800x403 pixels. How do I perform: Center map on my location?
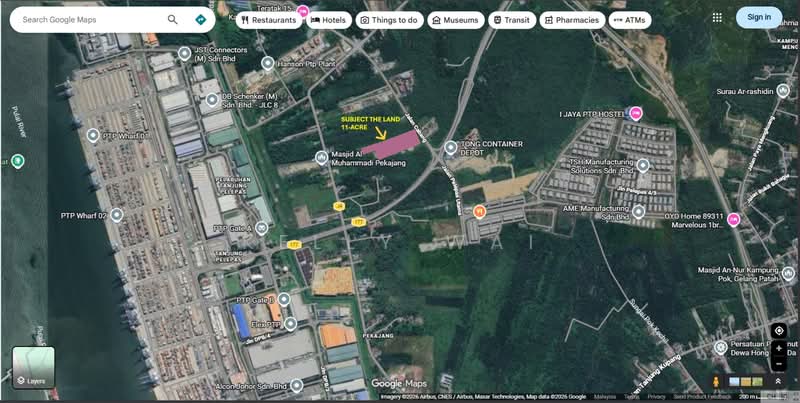coord(779,331)
